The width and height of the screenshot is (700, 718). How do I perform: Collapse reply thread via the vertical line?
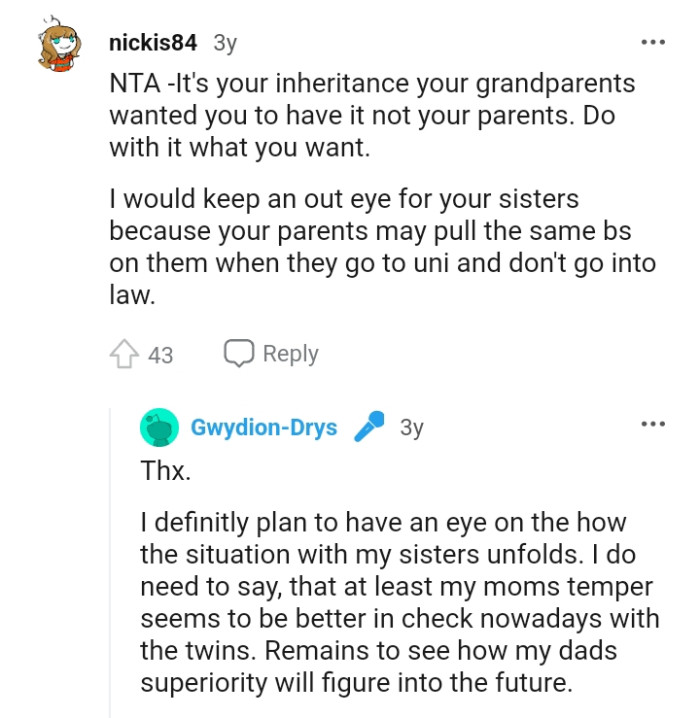click(110, 560)
